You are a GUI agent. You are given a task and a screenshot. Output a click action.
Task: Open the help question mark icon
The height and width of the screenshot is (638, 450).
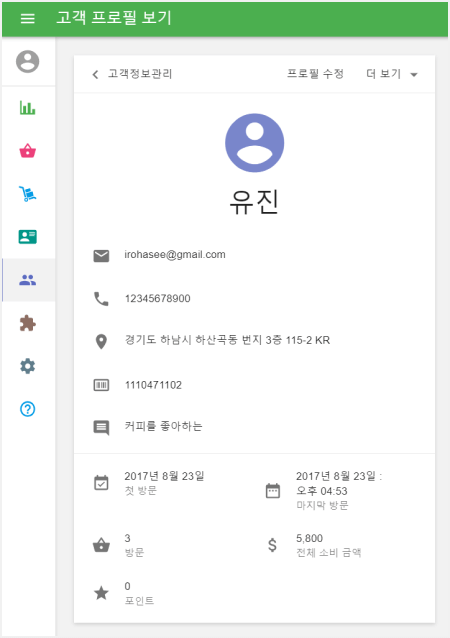[x=28, y=409]
